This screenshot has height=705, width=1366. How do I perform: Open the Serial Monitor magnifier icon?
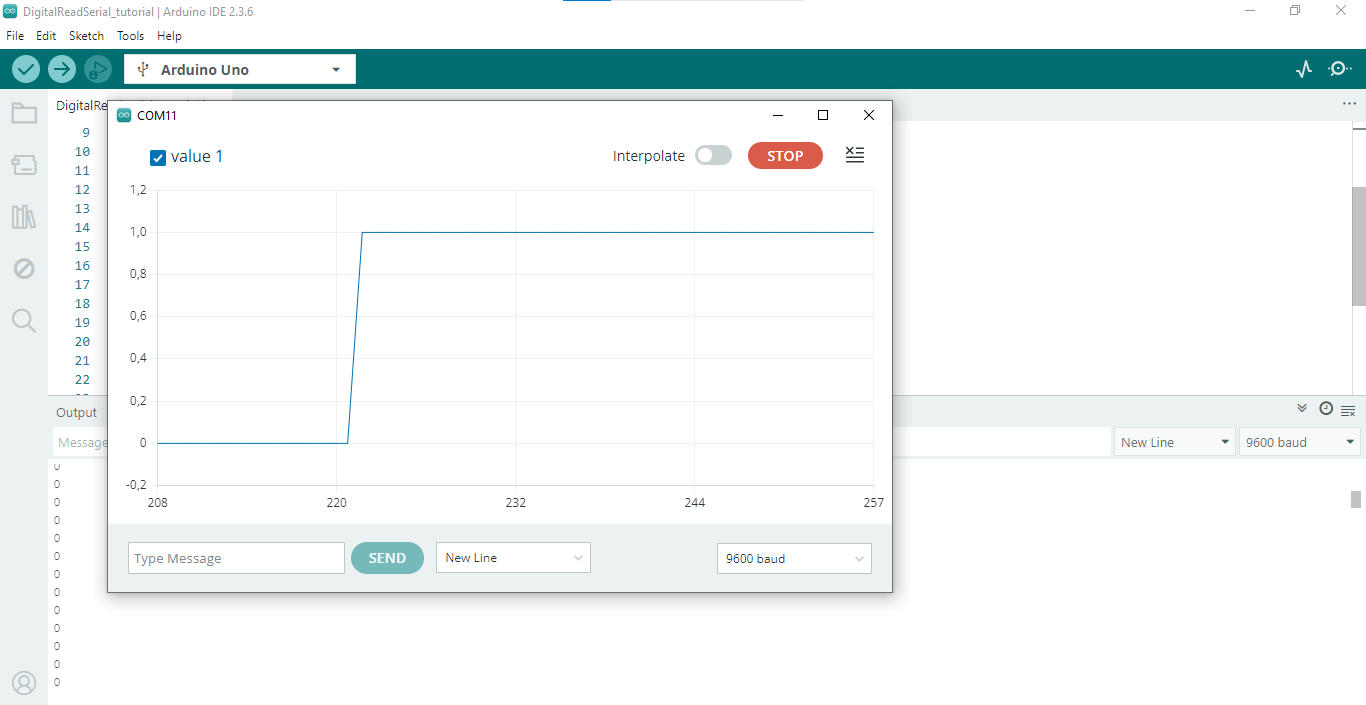pyautogui.click(x=1339, y=69)
